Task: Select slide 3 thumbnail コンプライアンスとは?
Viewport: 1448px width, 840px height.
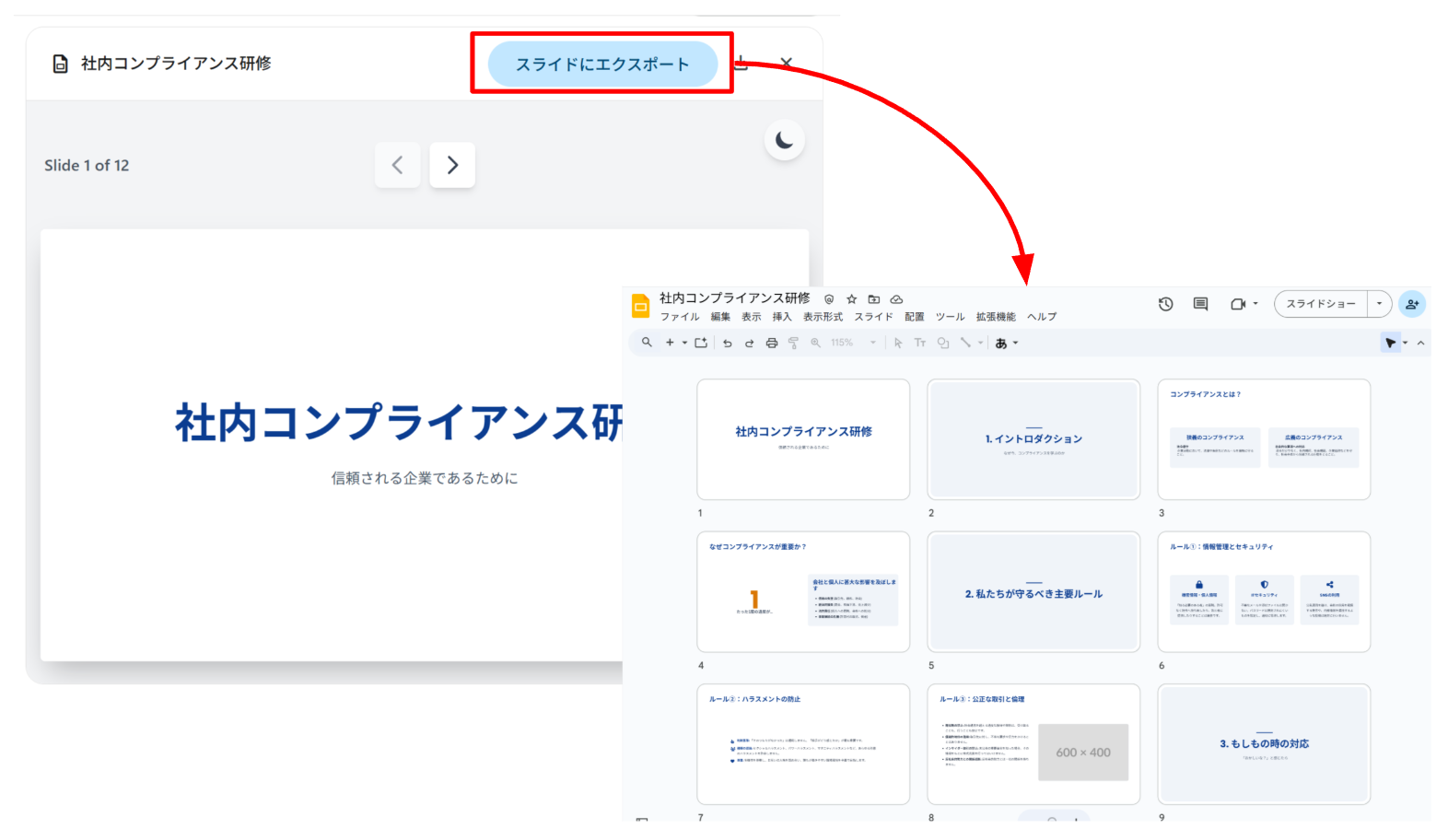Action: pyautogui.click(x=1264, y=439)
